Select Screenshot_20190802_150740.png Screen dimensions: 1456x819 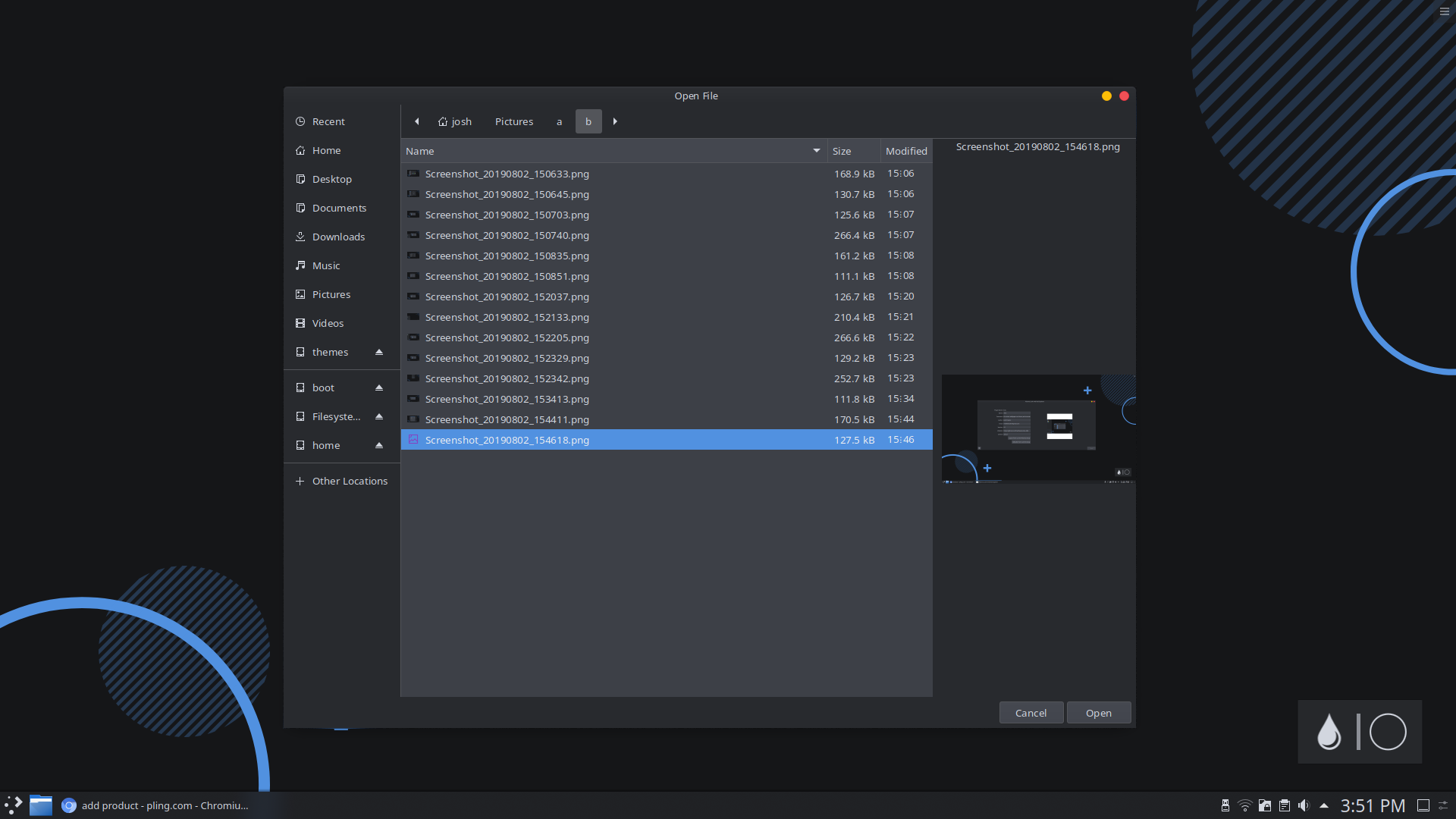click(x=667, y=235)
